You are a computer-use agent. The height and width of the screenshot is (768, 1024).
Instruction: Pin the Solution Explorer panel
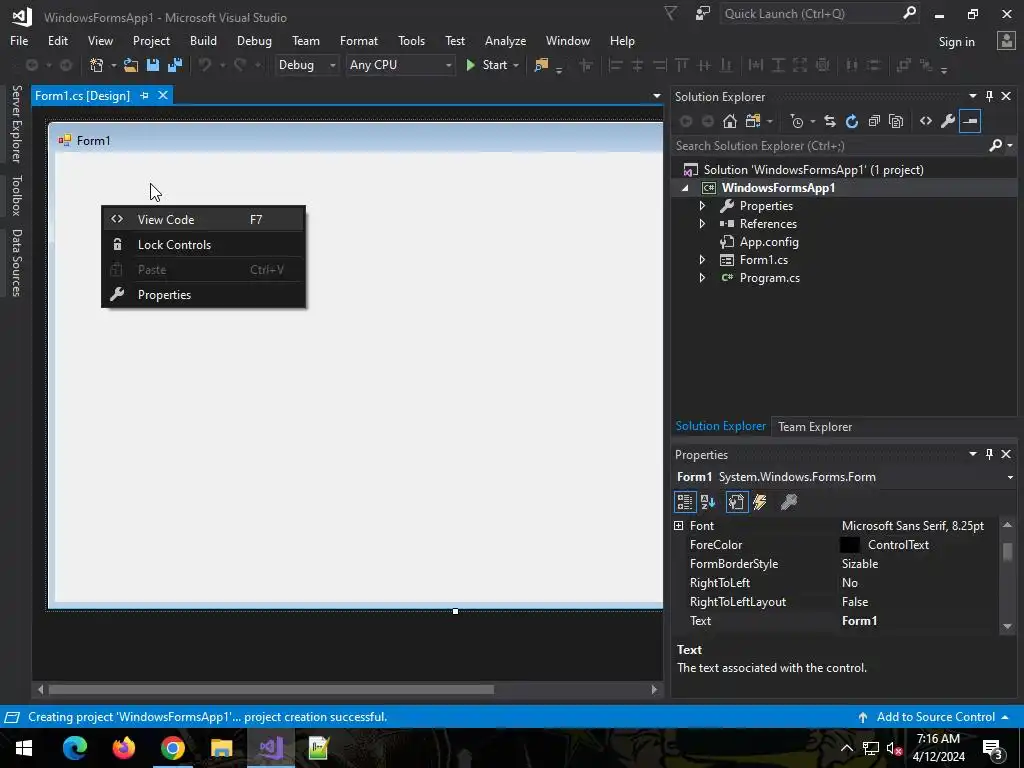989,96
